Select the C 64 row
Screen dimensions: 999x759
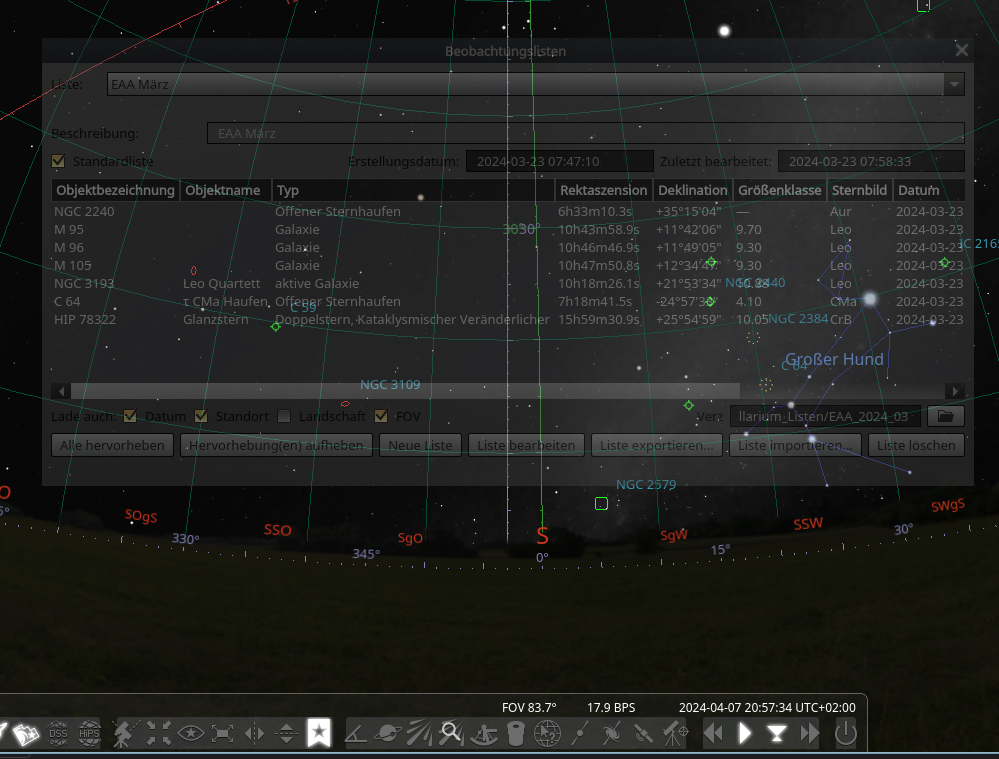coord(508,301)
